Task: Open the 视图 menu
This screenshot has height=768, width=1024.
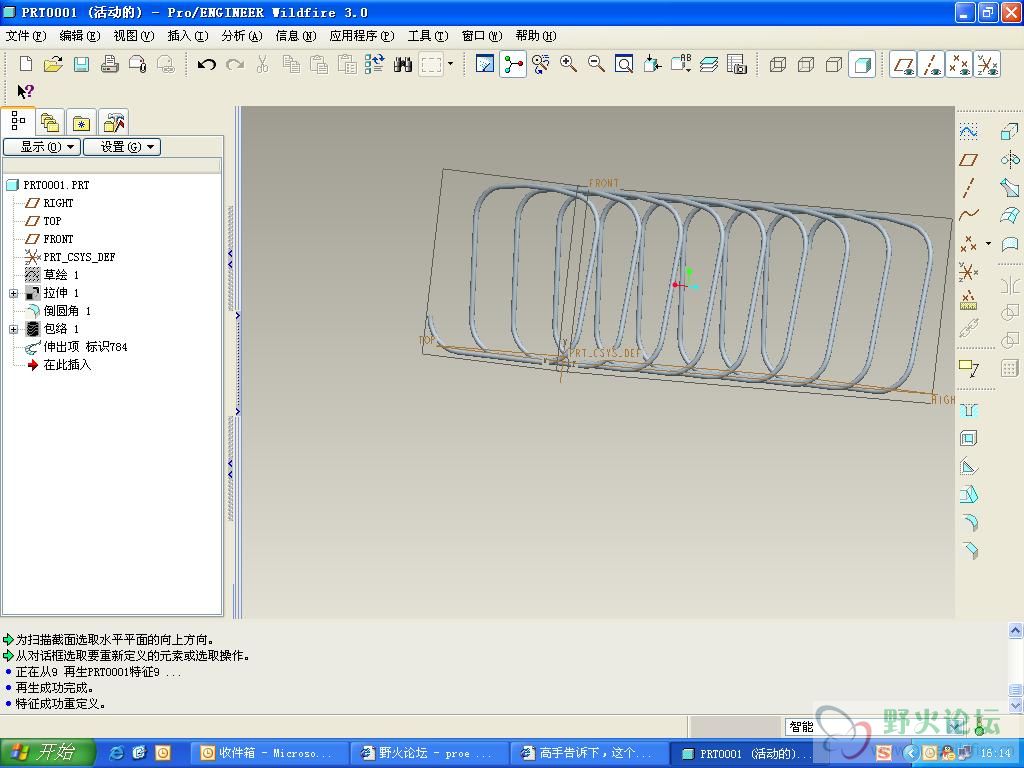Action: click(134, 36)
